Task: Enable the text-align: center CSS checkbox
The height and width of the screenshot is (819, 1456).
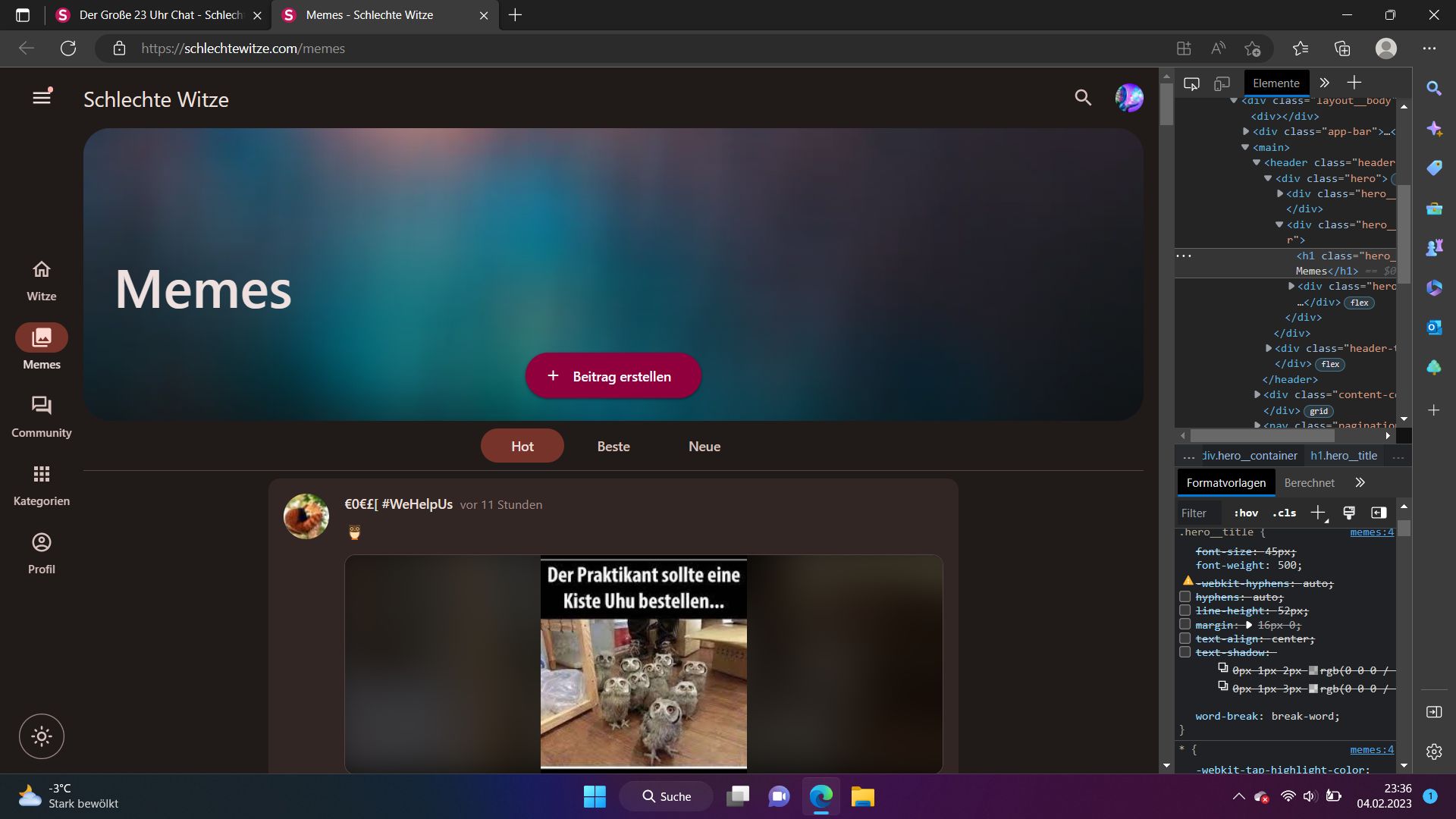Action: click(1185, 639)
